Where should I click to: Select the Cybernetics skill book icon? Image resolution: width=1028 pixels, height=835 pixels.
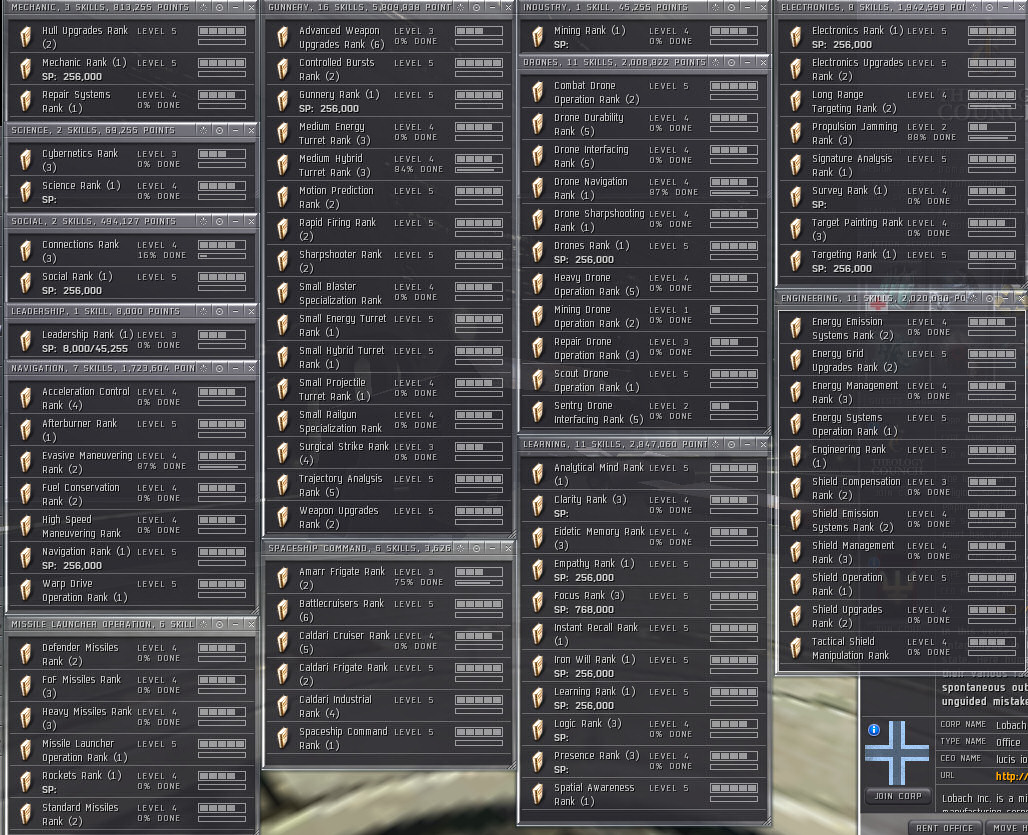click(x=26, y=160)
